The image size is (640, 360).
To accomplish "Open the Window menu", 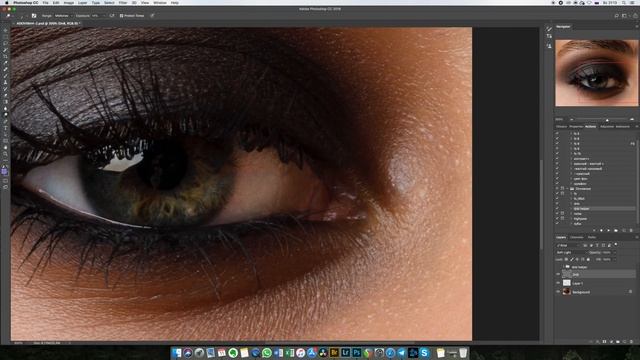I will 160,3.
